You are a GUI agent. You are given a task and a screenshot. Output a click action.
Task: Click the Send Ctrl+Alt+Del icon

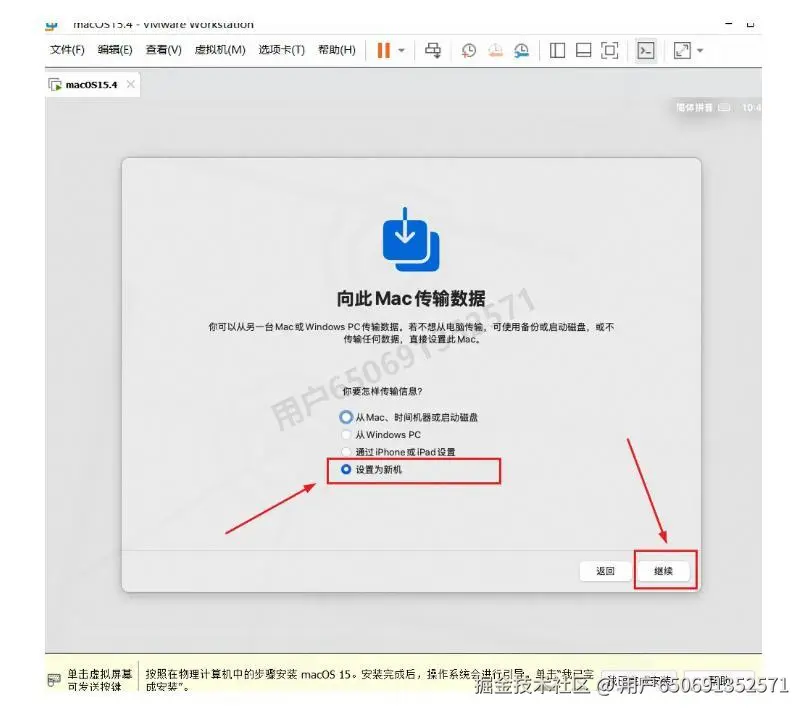(x=433, y=50)
